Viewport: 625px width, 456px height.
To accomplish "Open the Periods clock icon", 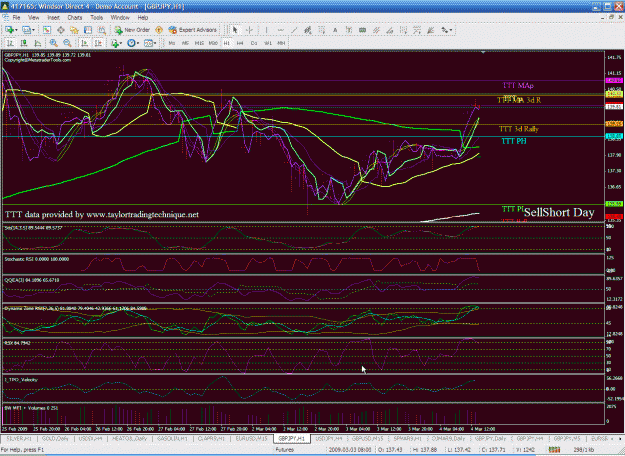I will [x=131, y=43].
